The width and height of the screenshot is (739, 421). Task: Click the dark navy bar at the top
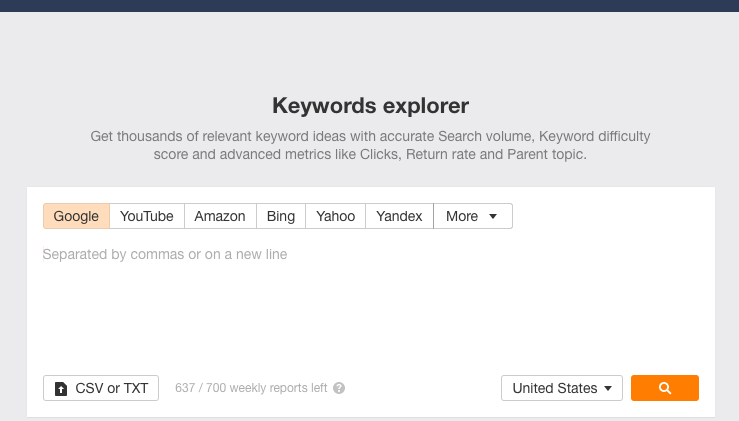click(x=370, y=5)
